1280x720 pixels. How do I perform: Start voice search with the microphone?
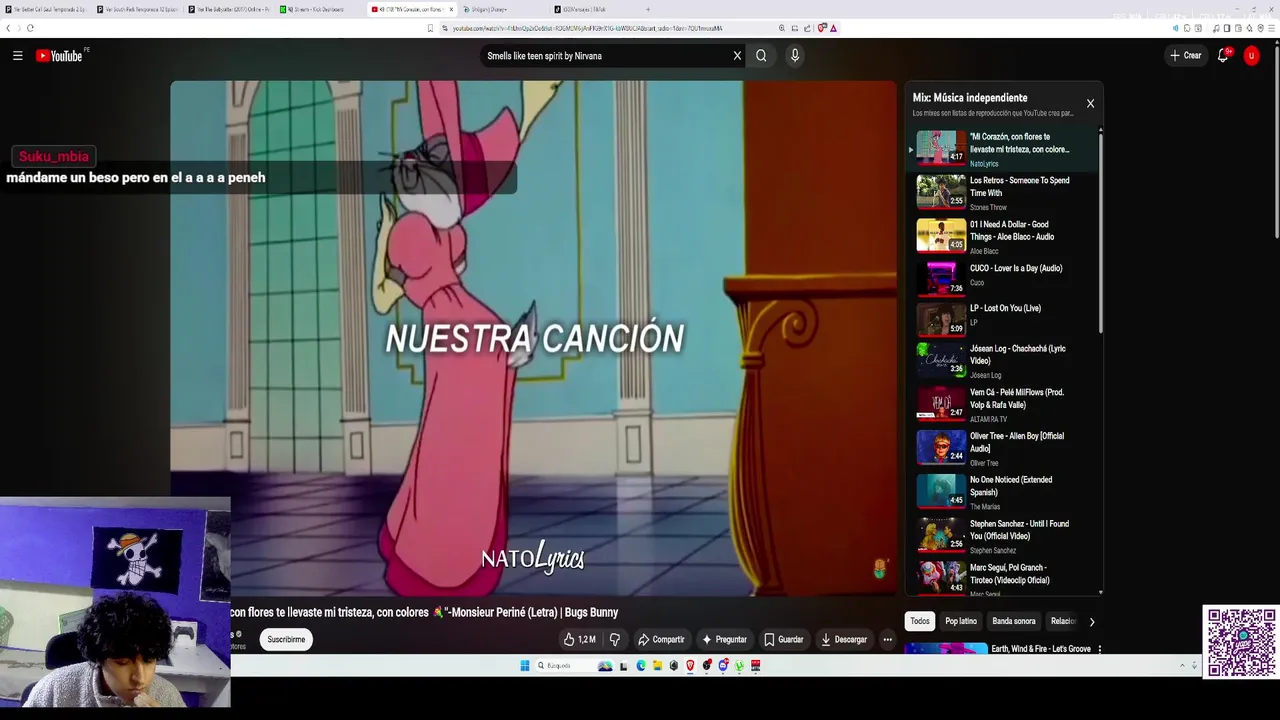point(795,56)
